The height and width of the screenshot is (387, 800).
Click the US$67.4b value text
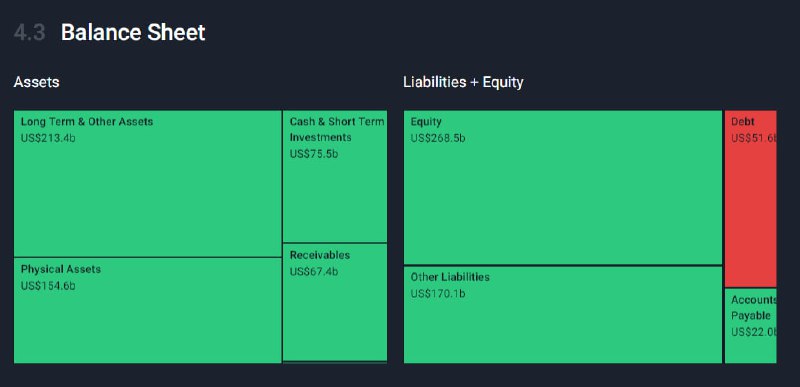[x=314, y=271]
